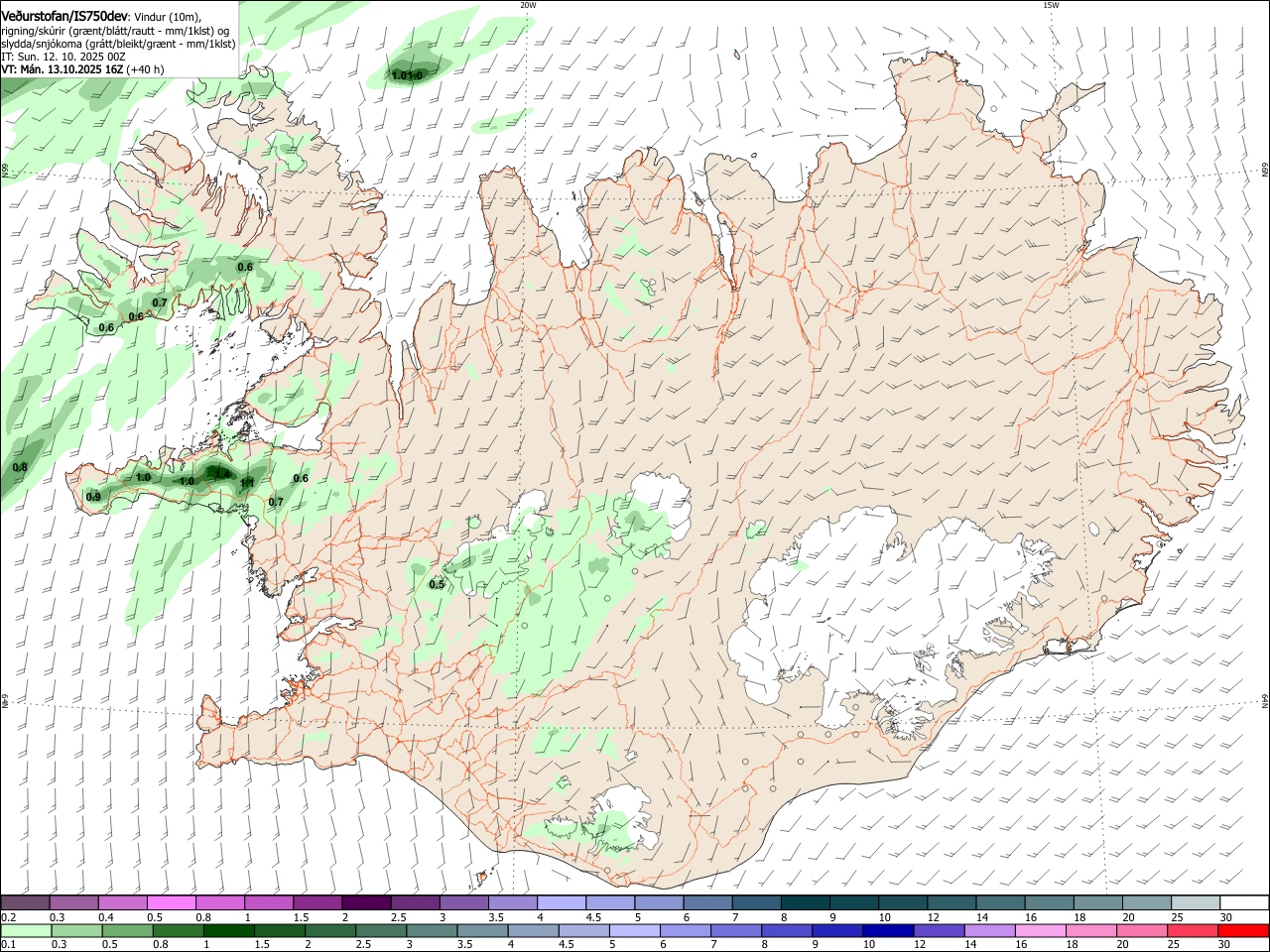Click the darkest green bottom-row swatch between 1 and 1.5
This screenshot has height=952, width=1270.
click(x=231, y=930)
